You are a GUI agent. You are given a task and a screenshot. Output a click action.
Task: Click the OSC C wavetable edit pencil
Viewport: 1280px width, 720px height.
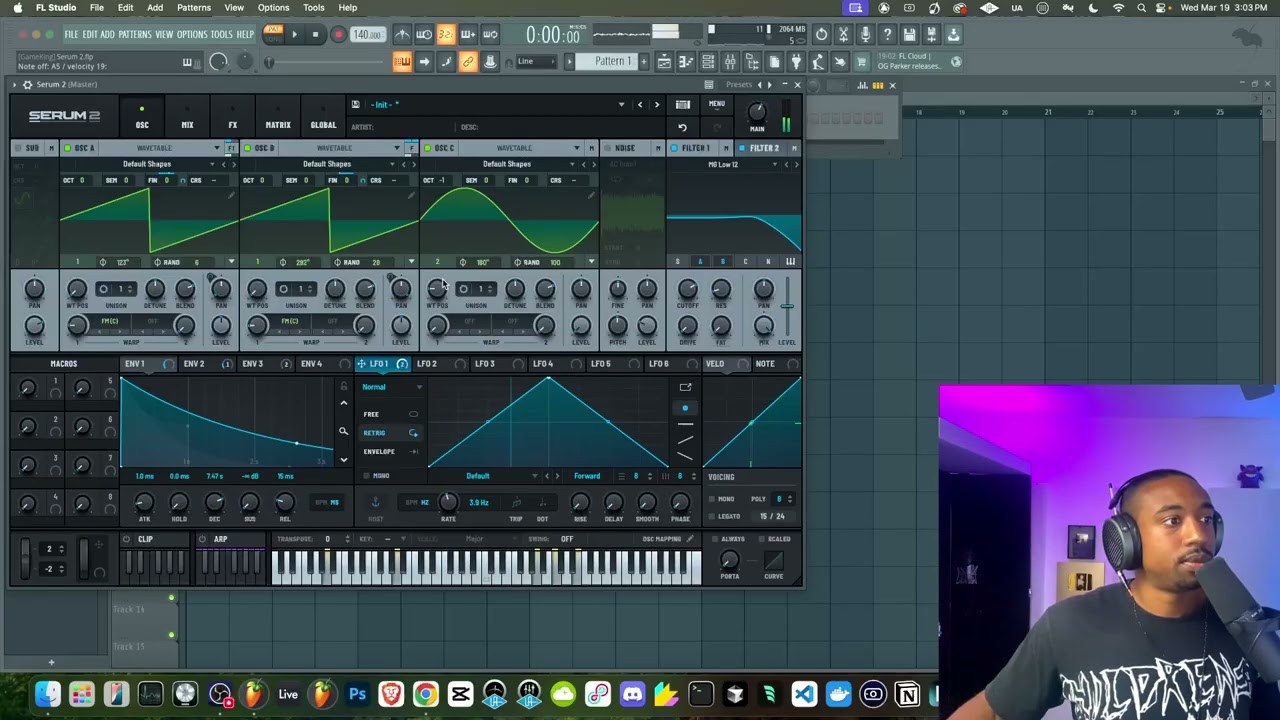click(x=591, y=195)
